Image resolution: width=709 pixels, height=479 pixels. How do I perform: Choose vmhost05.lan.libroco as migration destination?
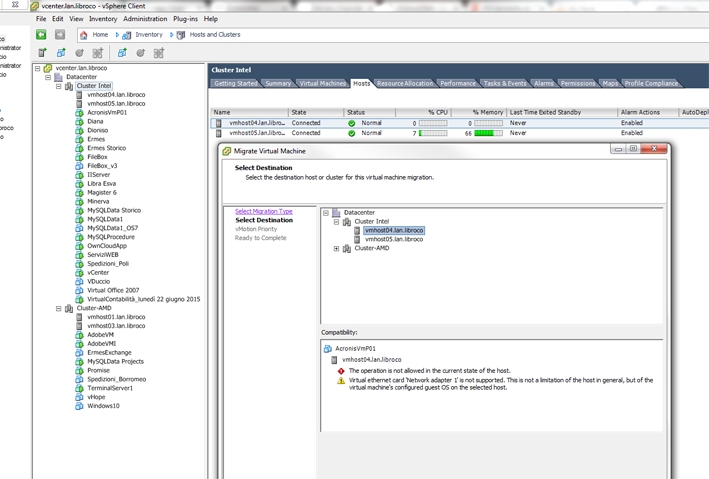click(394, 239)
